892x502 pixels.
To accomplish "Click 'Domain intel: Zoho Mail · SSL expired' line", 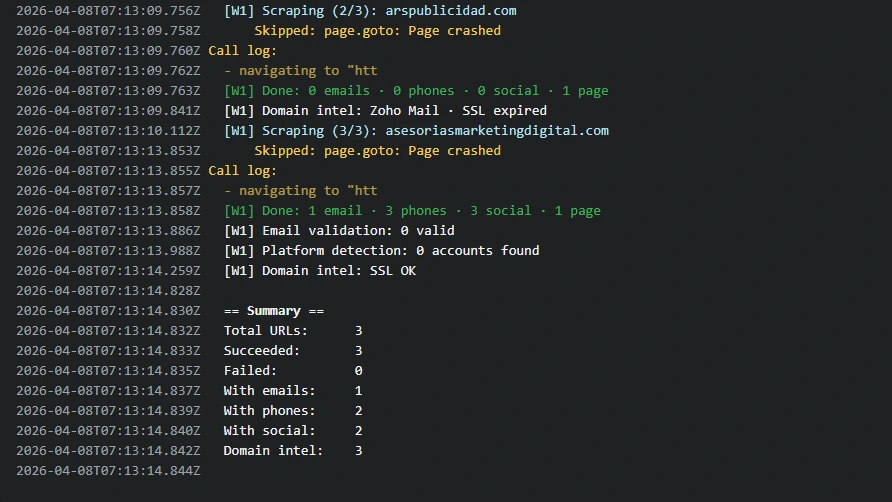I will click(385, 111).
